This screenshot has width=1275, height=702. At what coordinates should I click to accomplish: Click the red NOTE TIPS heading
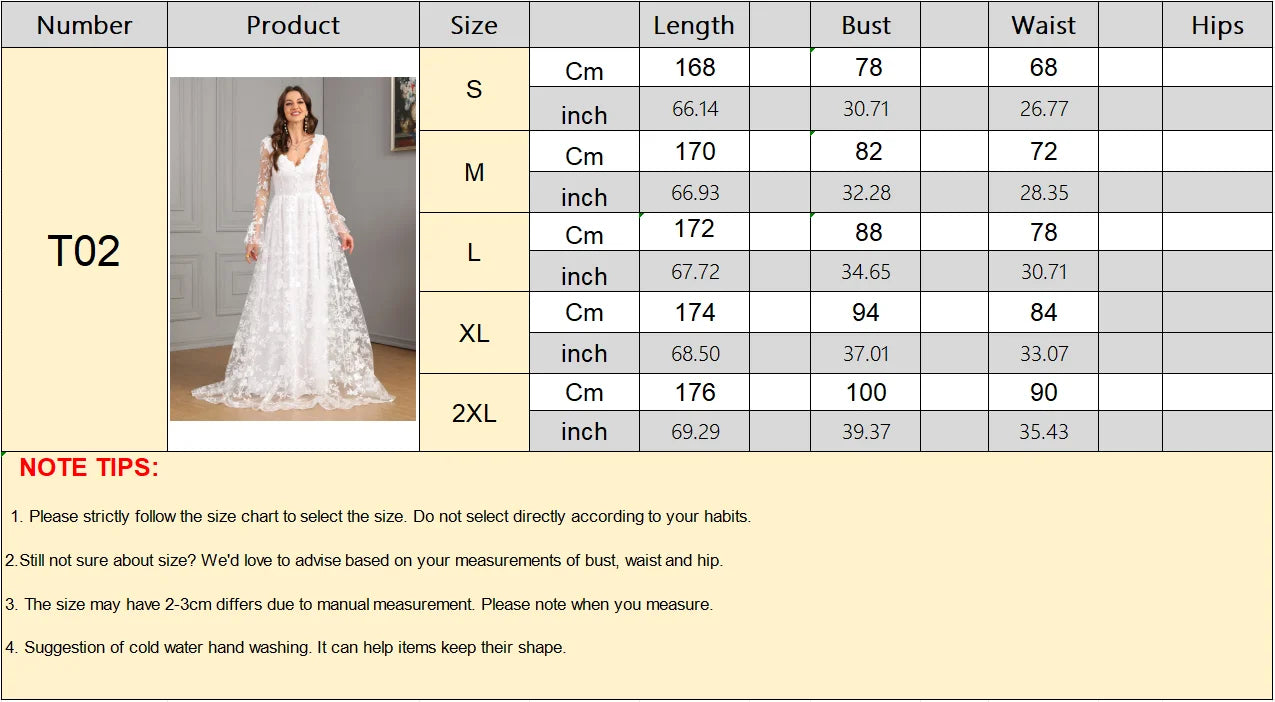coord(89,467)
